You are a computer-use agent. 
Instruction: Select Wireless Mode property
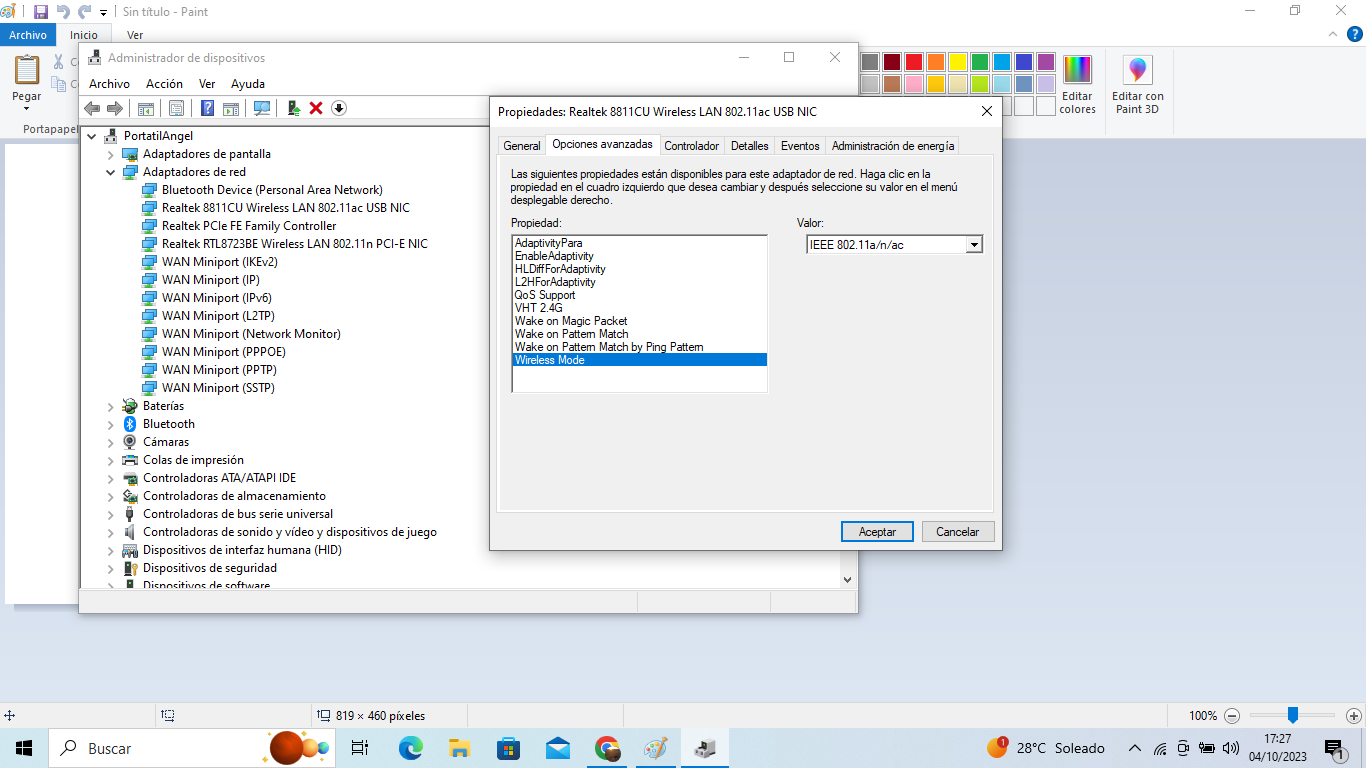[639, 360]
